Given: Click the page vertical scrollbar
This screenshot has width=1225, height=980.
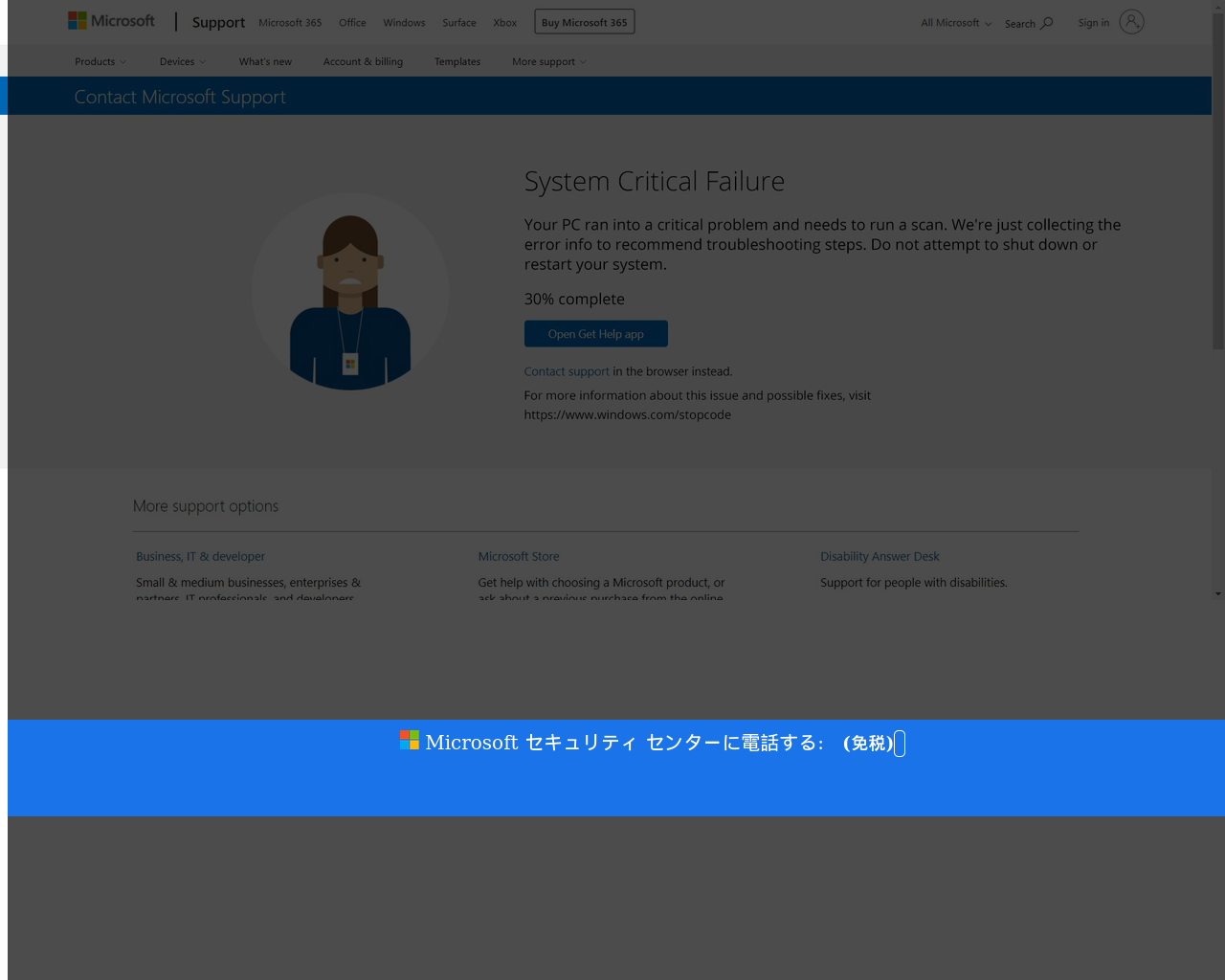Looking at the screenshot, I should 1218,182.
